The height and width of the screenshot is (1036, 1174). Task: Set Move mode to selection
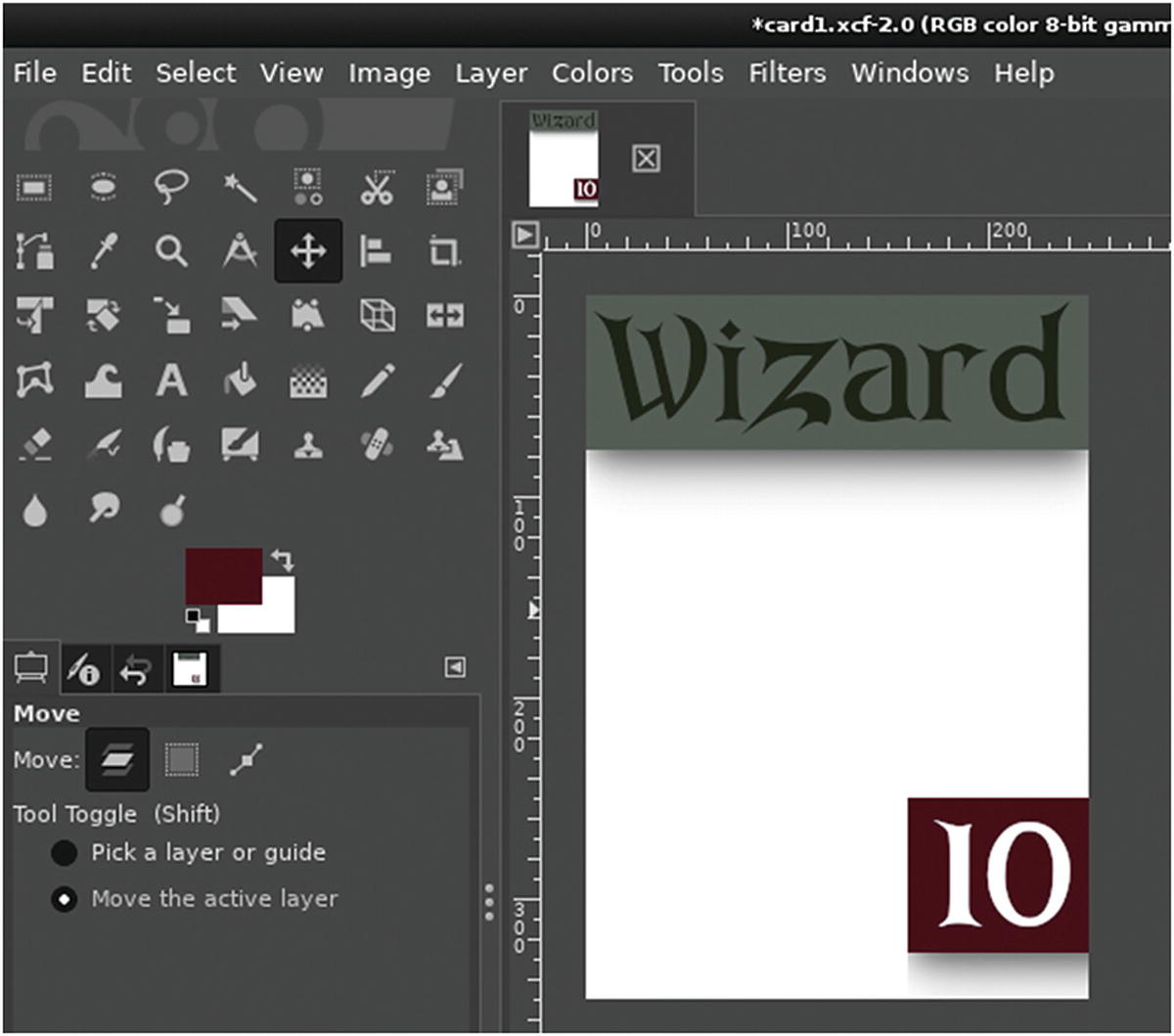click(x=182, y=759)
